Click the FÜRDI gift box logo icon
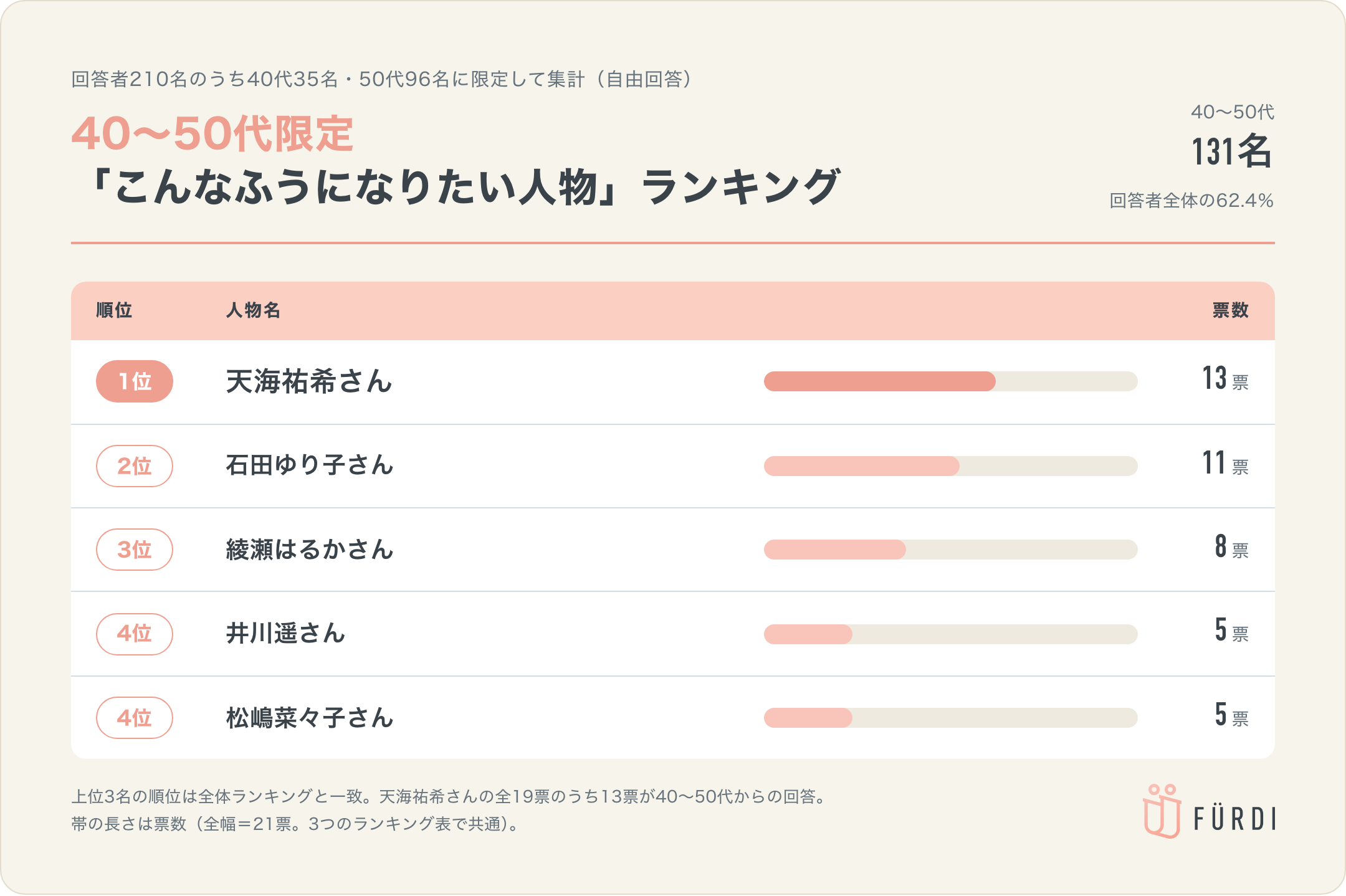1346x896 pixels. click(1162, 811)
